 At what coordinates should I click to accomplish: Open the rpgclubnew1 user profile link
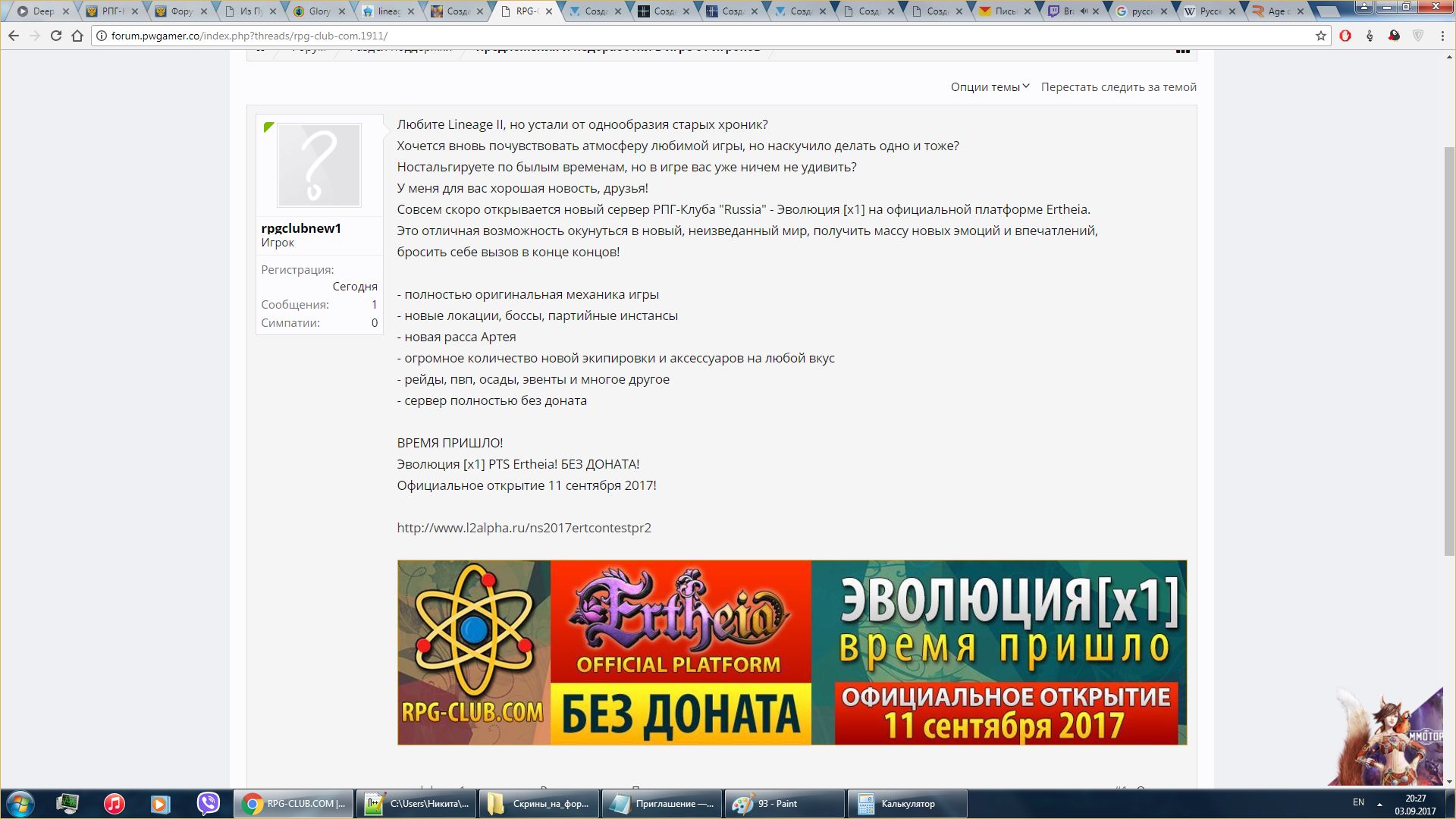(x=301, y=228)
